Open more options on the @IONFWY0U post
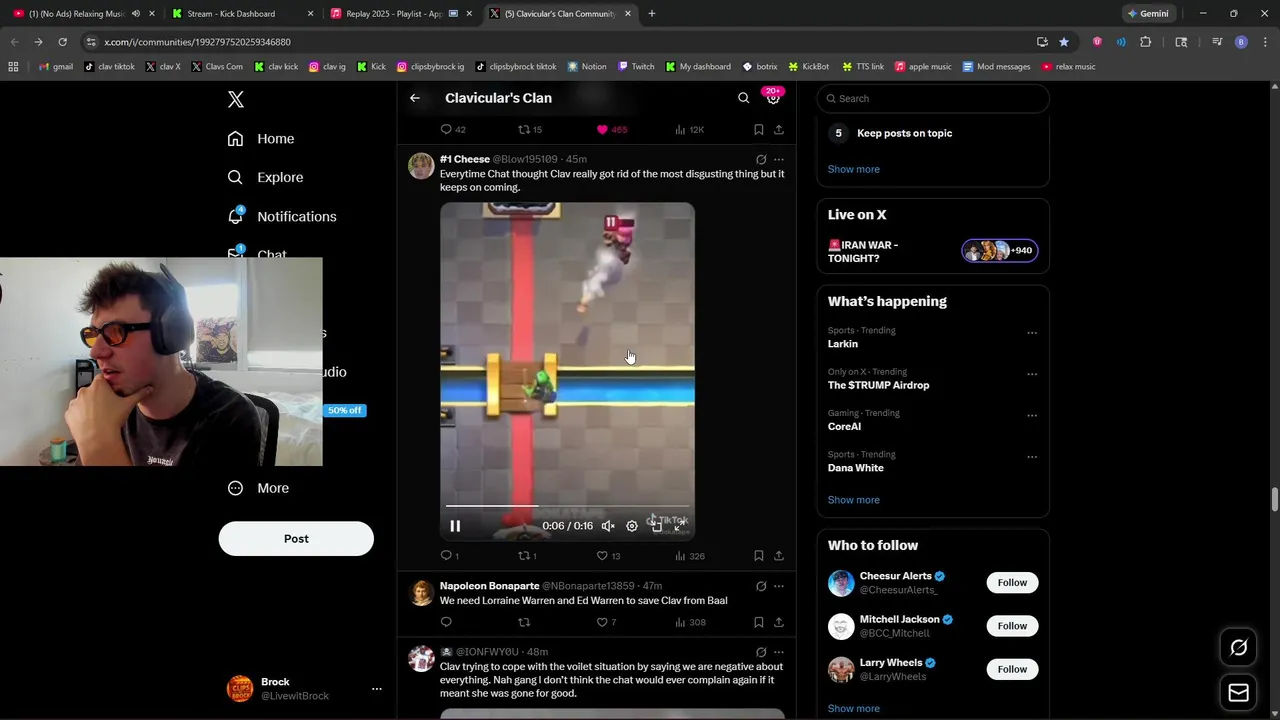 (x=779, y=652)
